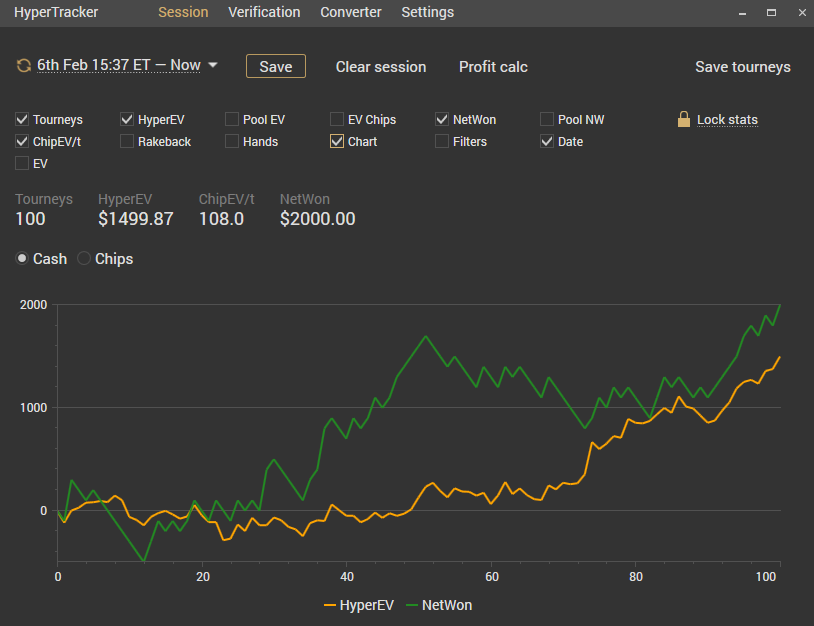
Task: Click the padlock icon beside Lock stats
Action: (684, 119)
